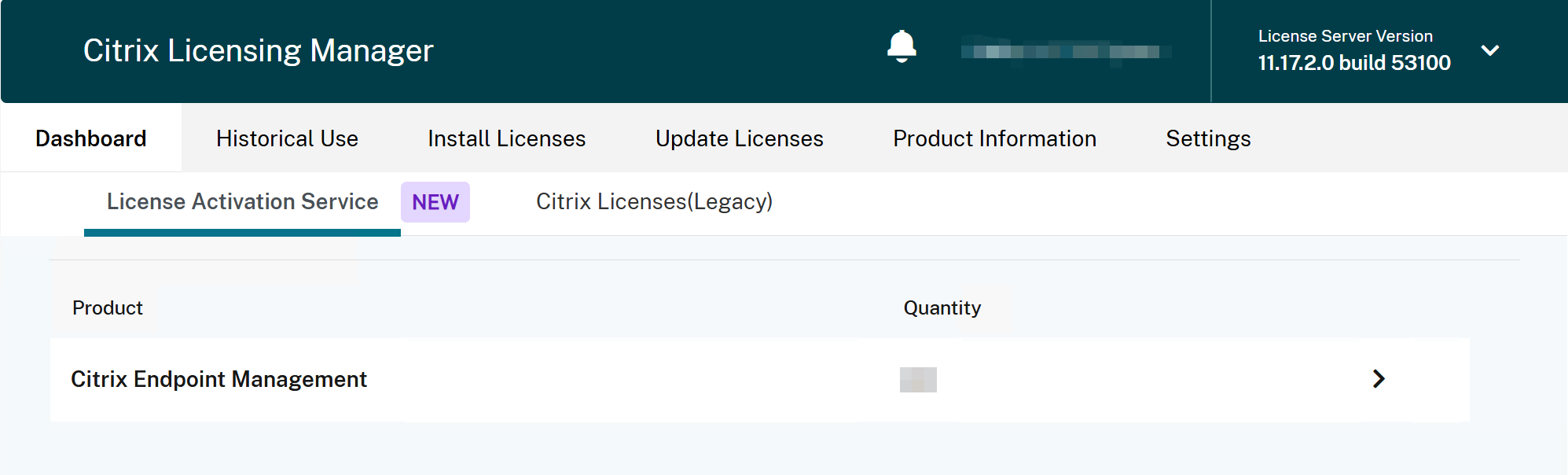The width and height of the screenshot is (1568, 475).
Task: Click the Citrix Licensing Manager title
Action: pos(258,51)
